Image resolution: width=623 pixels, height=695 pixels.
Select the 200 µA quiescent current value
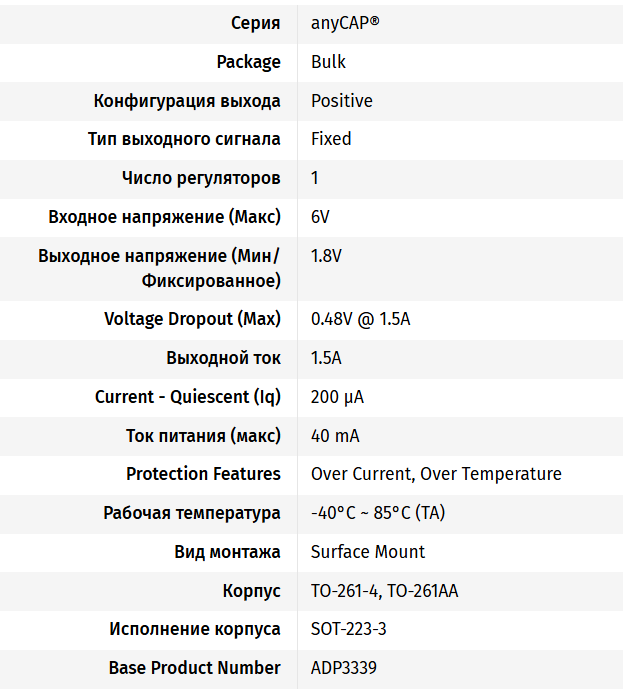point(337,397)
